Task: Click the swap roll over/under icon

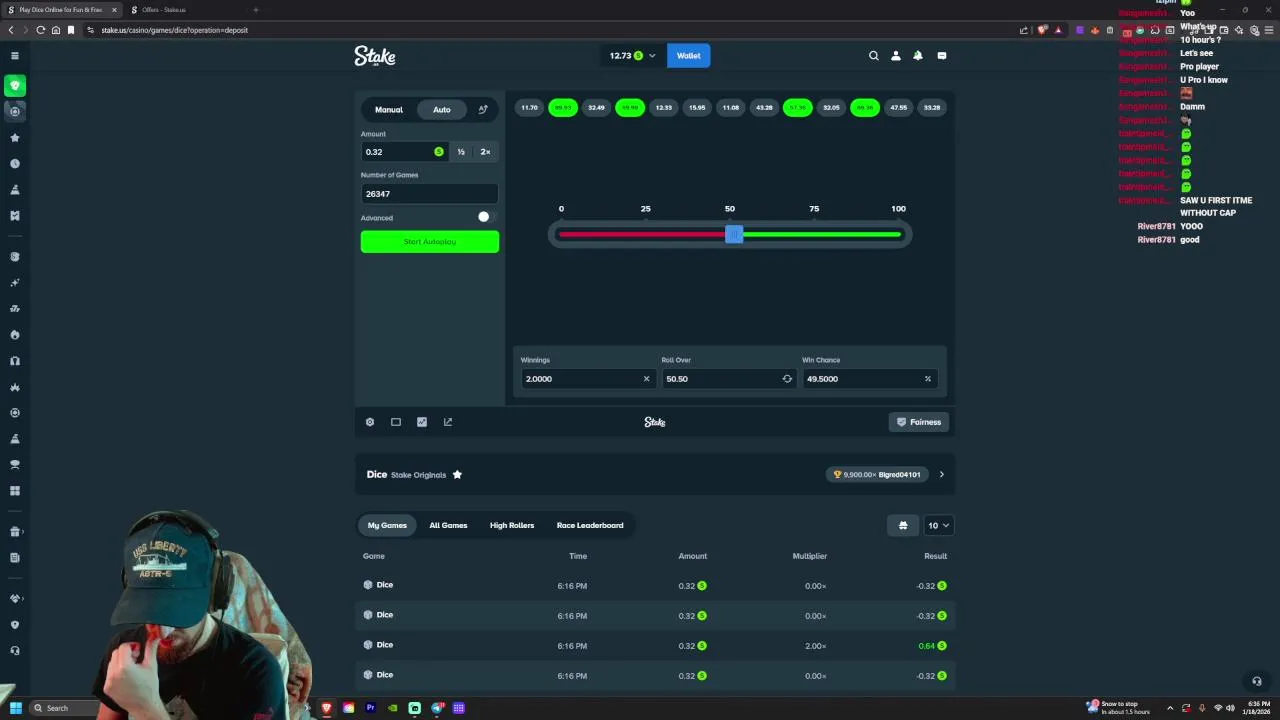Action: tap(787, 379)
